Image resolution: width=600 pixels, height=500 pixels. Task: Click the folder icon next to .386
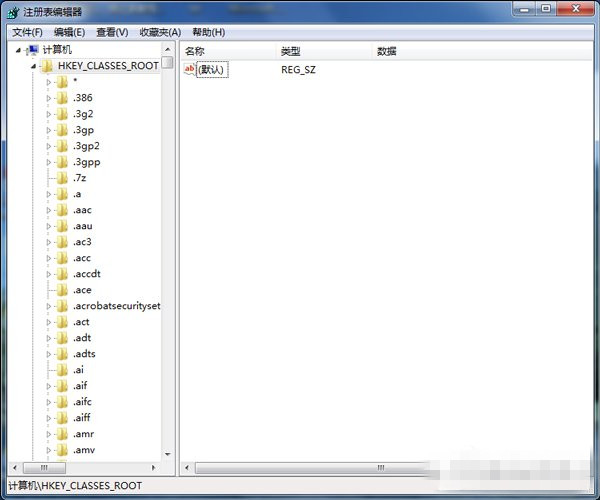click(62, 98)
